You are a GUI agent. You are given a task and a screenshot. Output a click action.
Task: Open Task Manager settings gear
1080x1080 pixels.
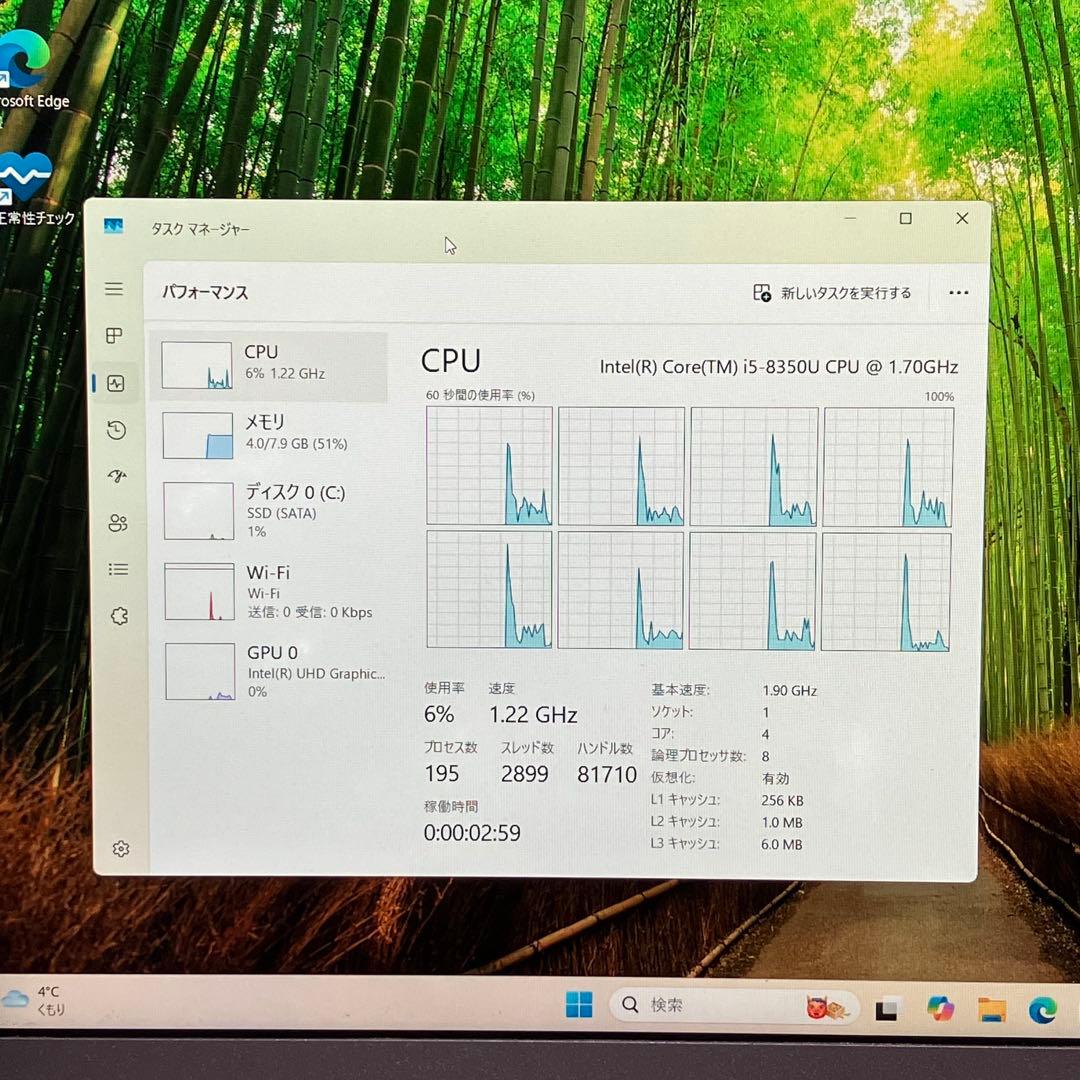121,849
